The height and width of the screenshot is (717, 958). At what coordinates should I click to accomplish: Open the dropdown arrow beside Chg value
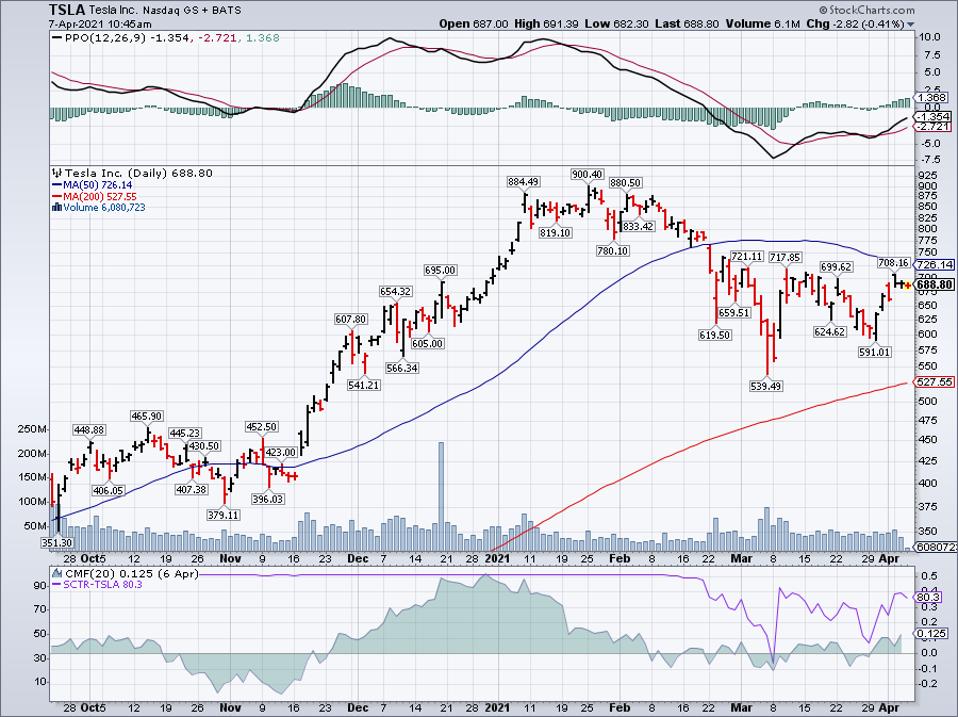pos(911,25)
